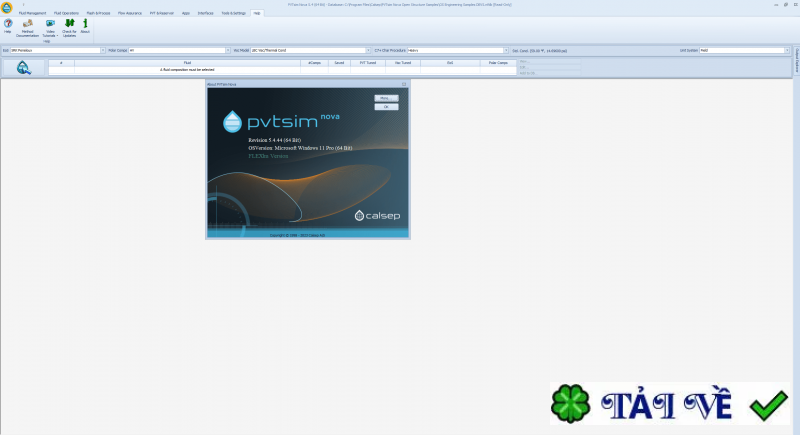Click the More button in About dialog
The width and height of the screenshot is (800, 435).
coord(386,98)
